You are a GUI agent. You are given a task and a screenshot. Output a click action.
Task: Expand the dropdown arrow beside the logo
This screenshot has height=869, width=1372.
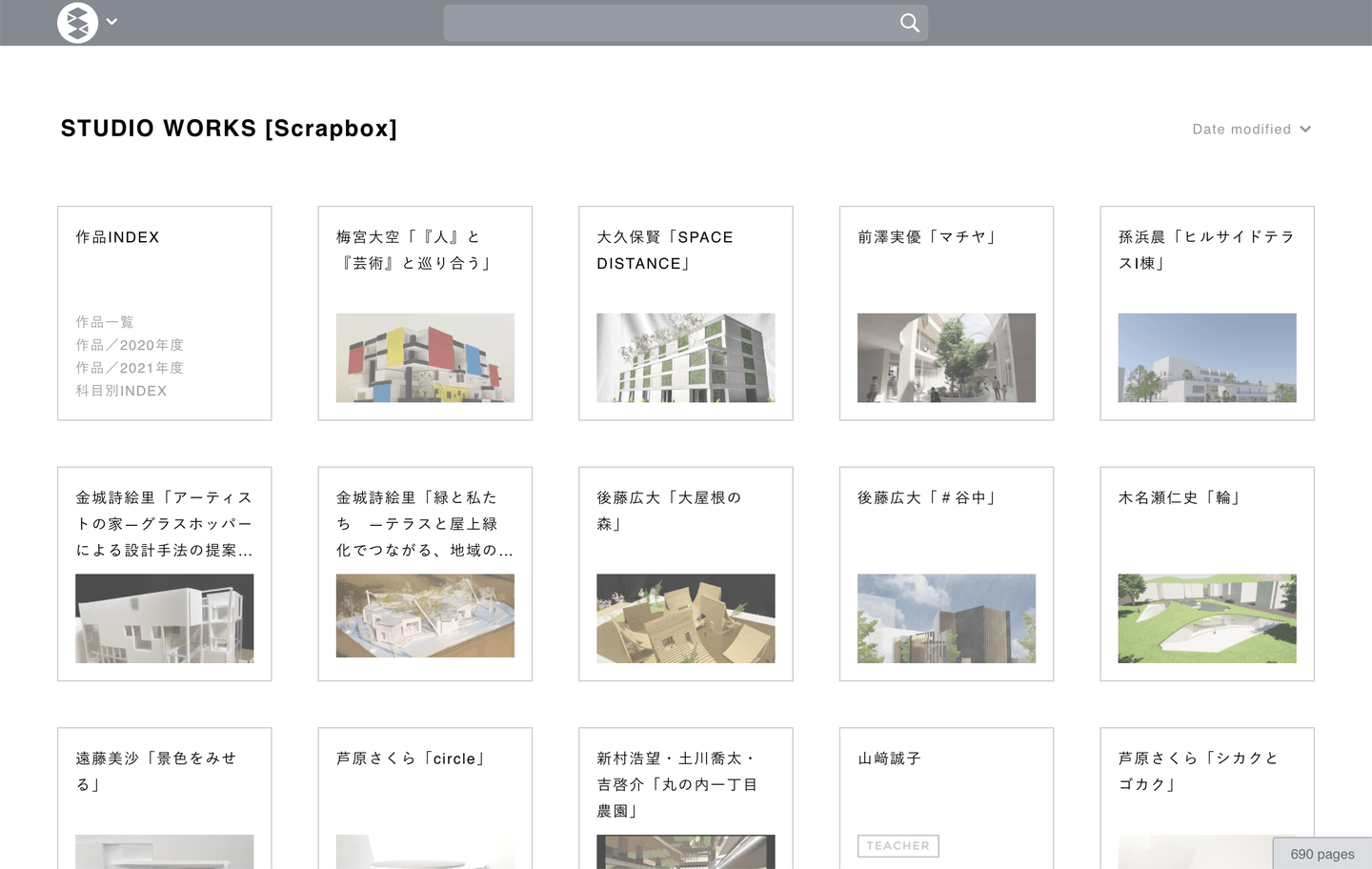[x=112, y=22]
